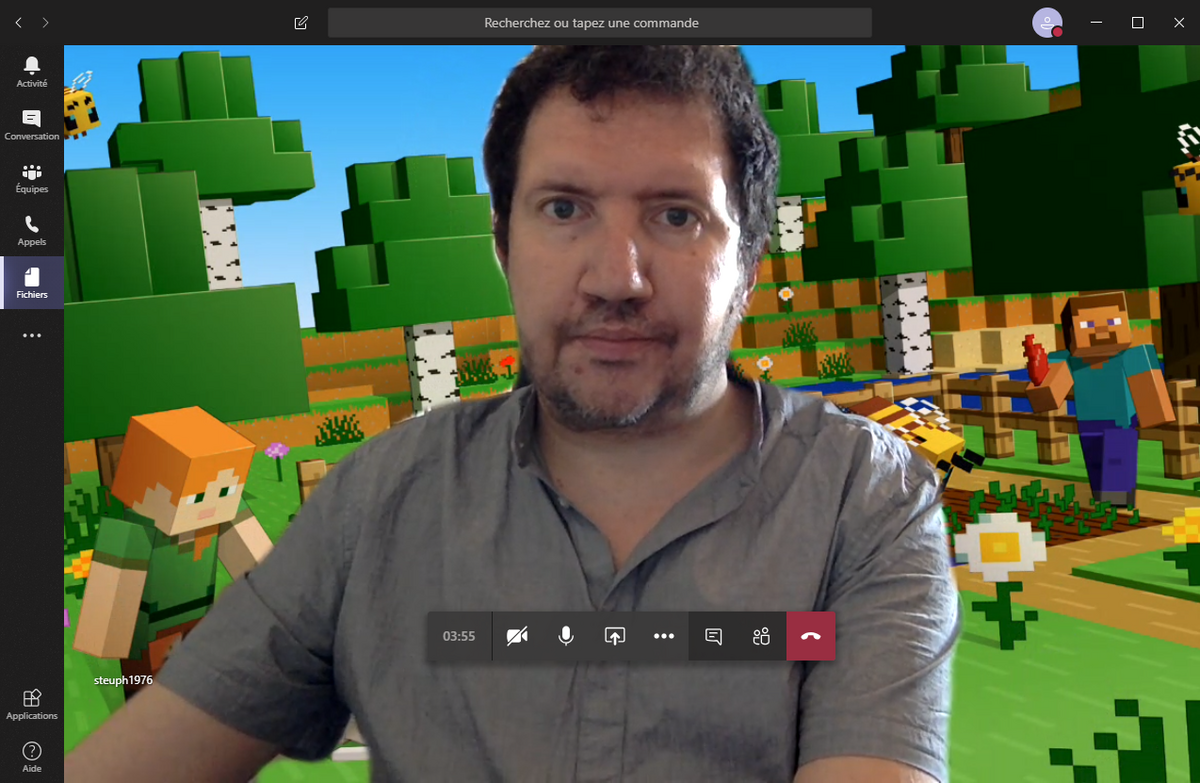Open Aide help menu
The height and width of the screenshot is (783, 1200).
point(32,757)
